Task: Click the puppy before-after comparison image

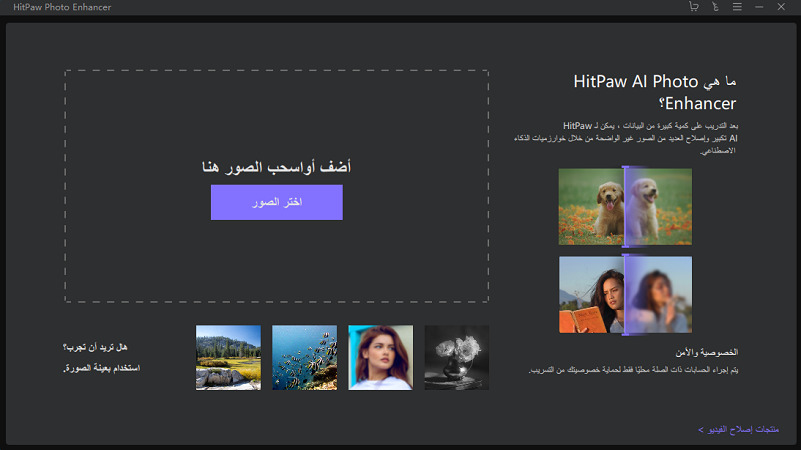Action: coord(625,207)
